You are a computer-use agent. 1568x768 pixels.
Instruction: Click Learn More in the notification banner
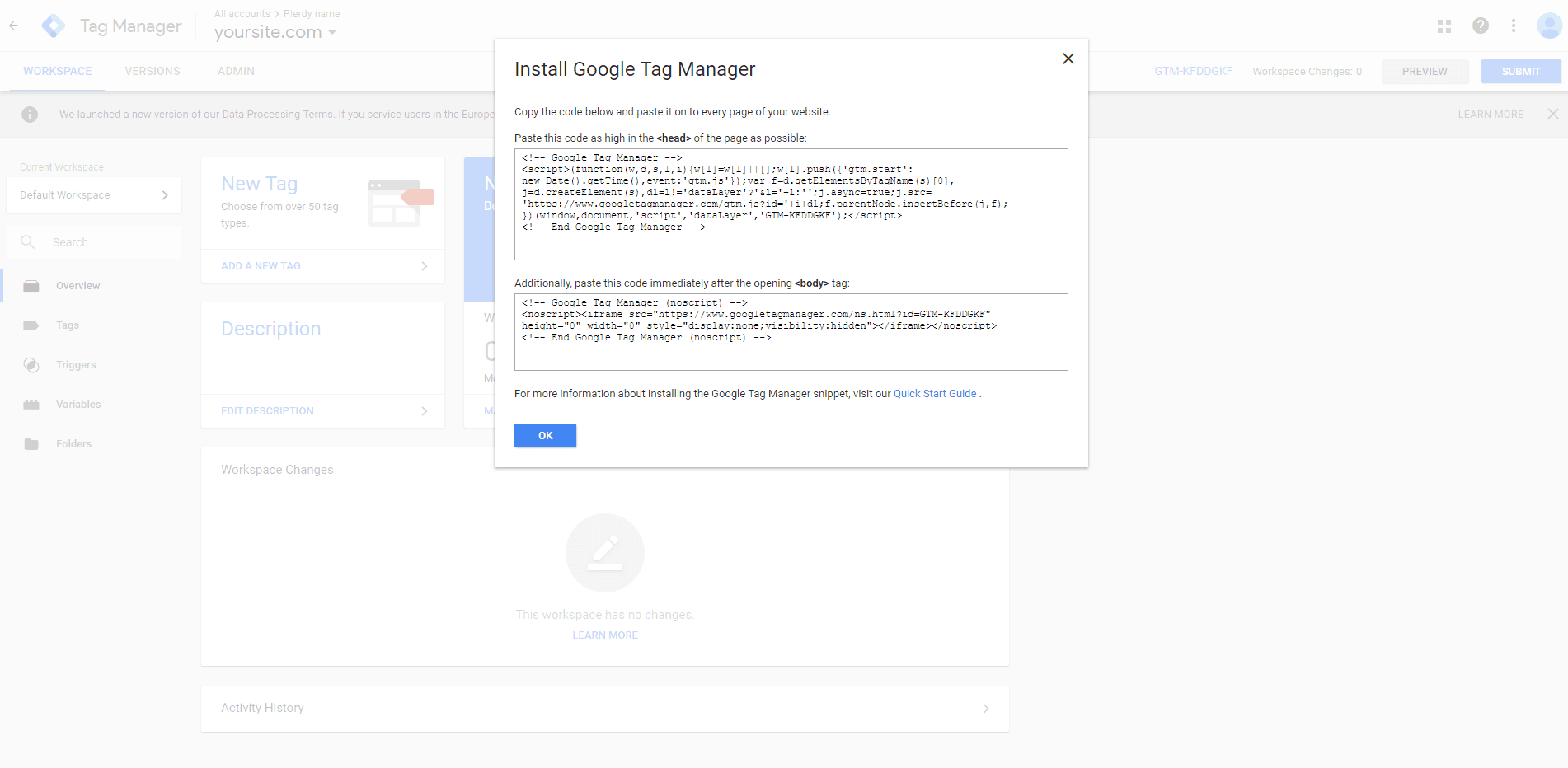click(1491, 115)
